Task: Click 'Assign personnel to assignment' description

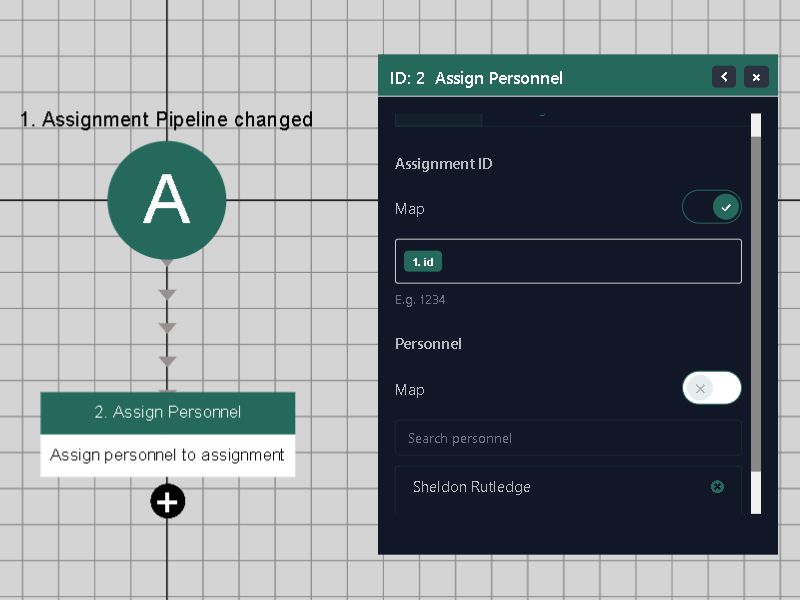Action: click(x=167, y=455)
